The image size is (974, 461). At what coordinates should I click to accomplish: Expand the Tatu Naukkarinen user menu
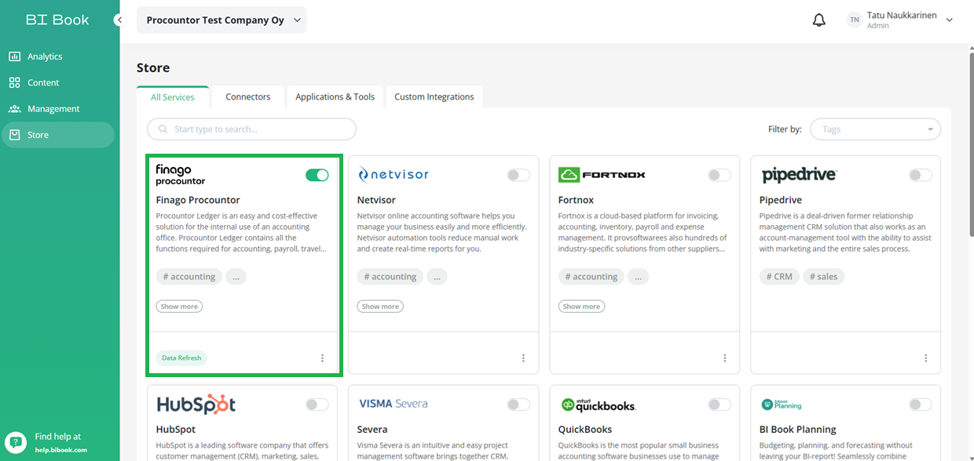click(949, 20)
